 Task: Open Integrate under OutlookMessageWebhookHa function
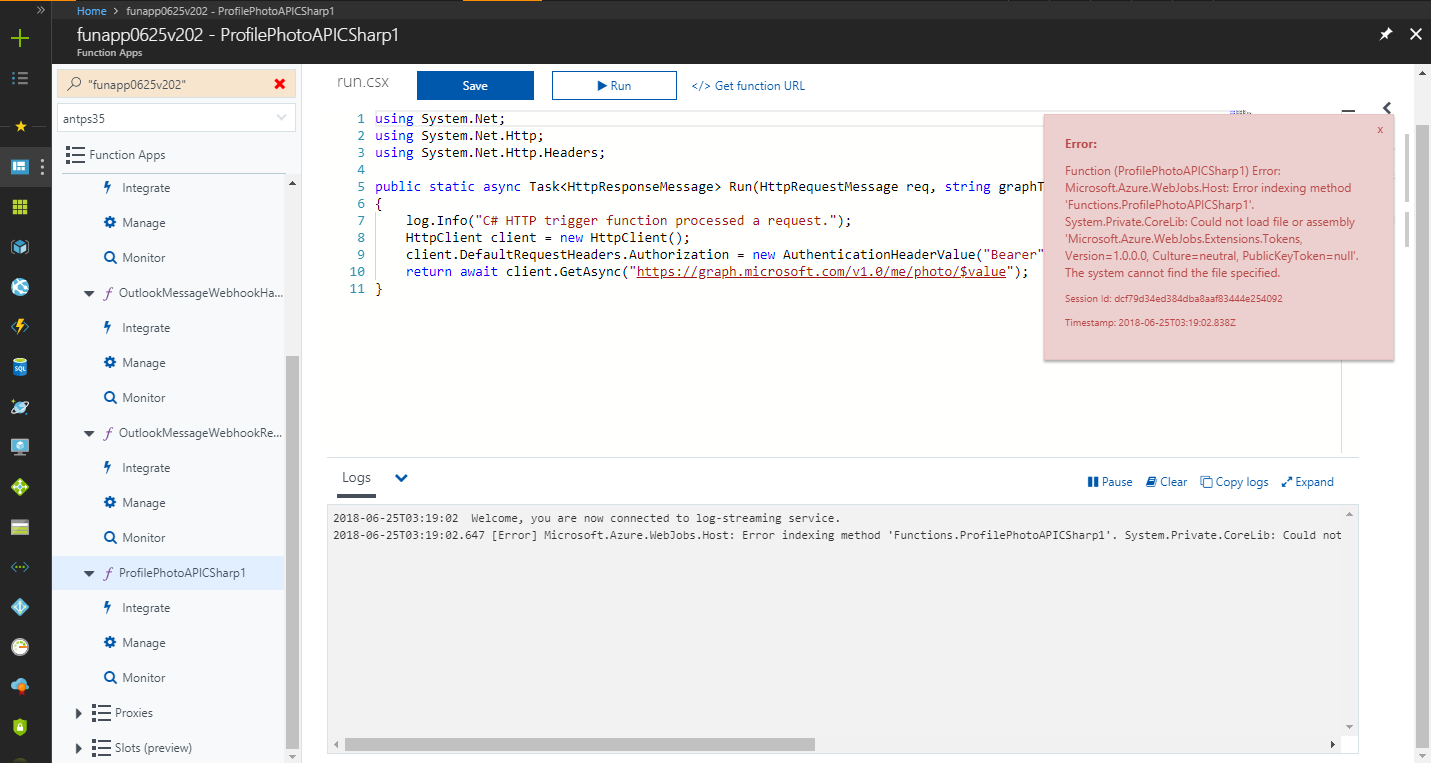click(x=143, y=327)
